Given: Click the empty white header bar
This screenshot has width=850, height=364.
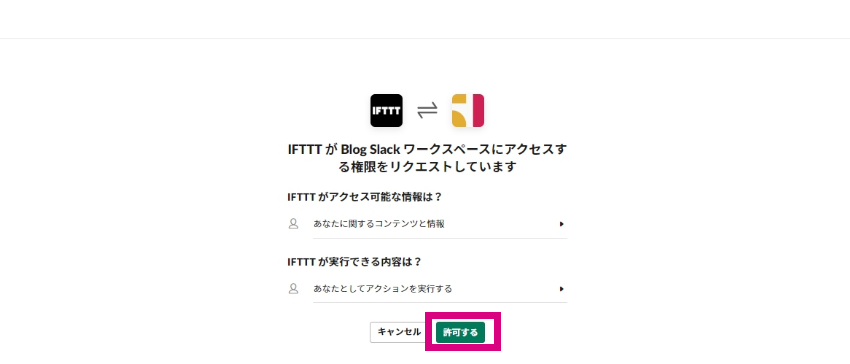Looking at the screenshot, I should point(425,19).
